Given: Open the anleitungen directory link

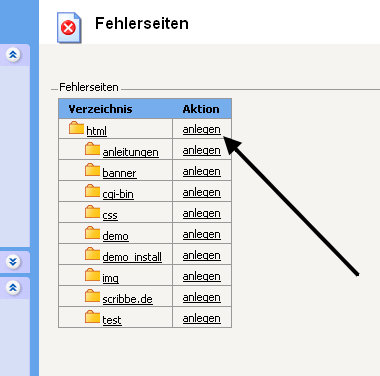Looking at the screenshot, I should coord(130,152).
